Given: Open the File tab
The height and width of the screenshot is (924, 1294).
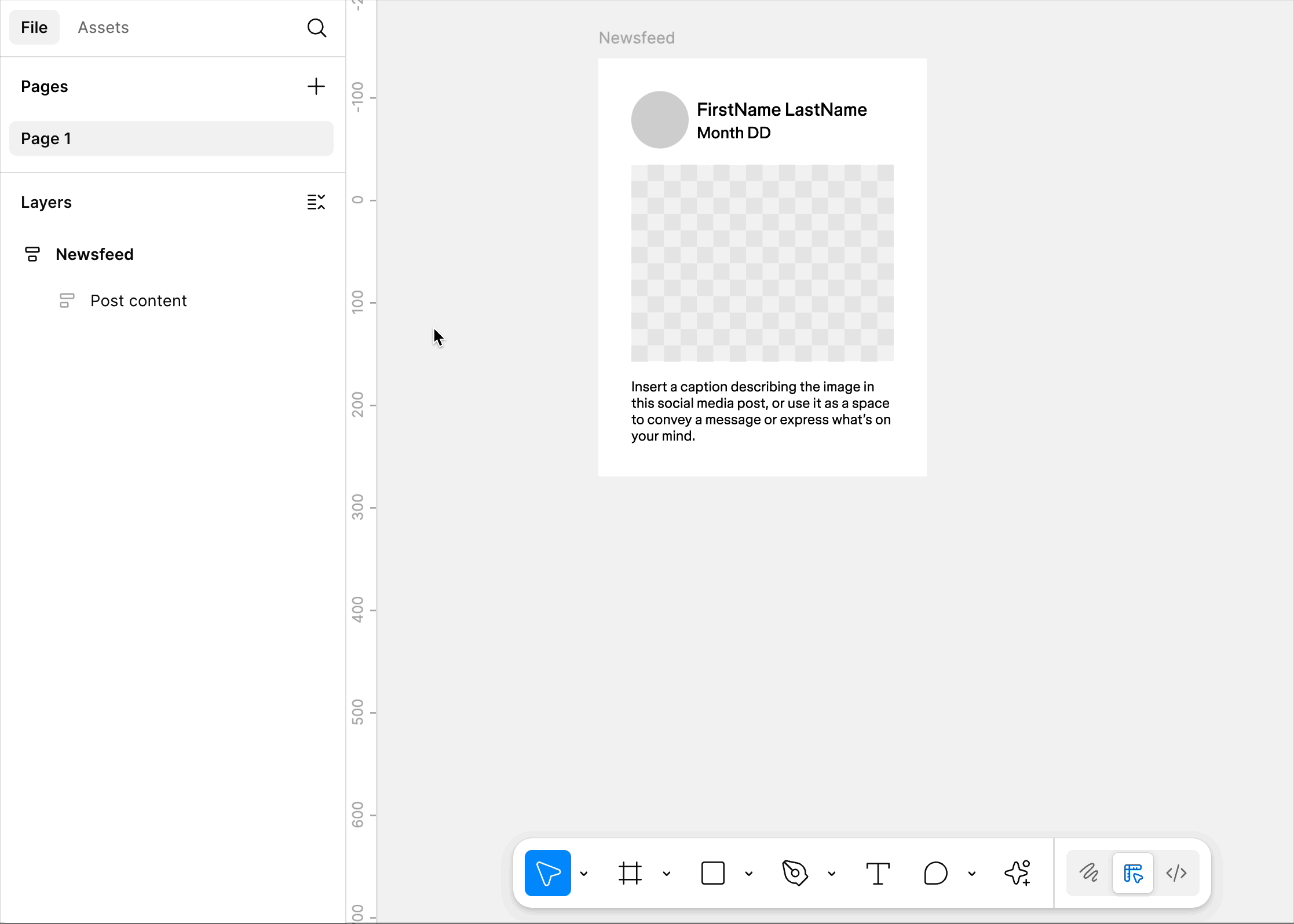Looking at the screenshot, I should tap(34, 27).
